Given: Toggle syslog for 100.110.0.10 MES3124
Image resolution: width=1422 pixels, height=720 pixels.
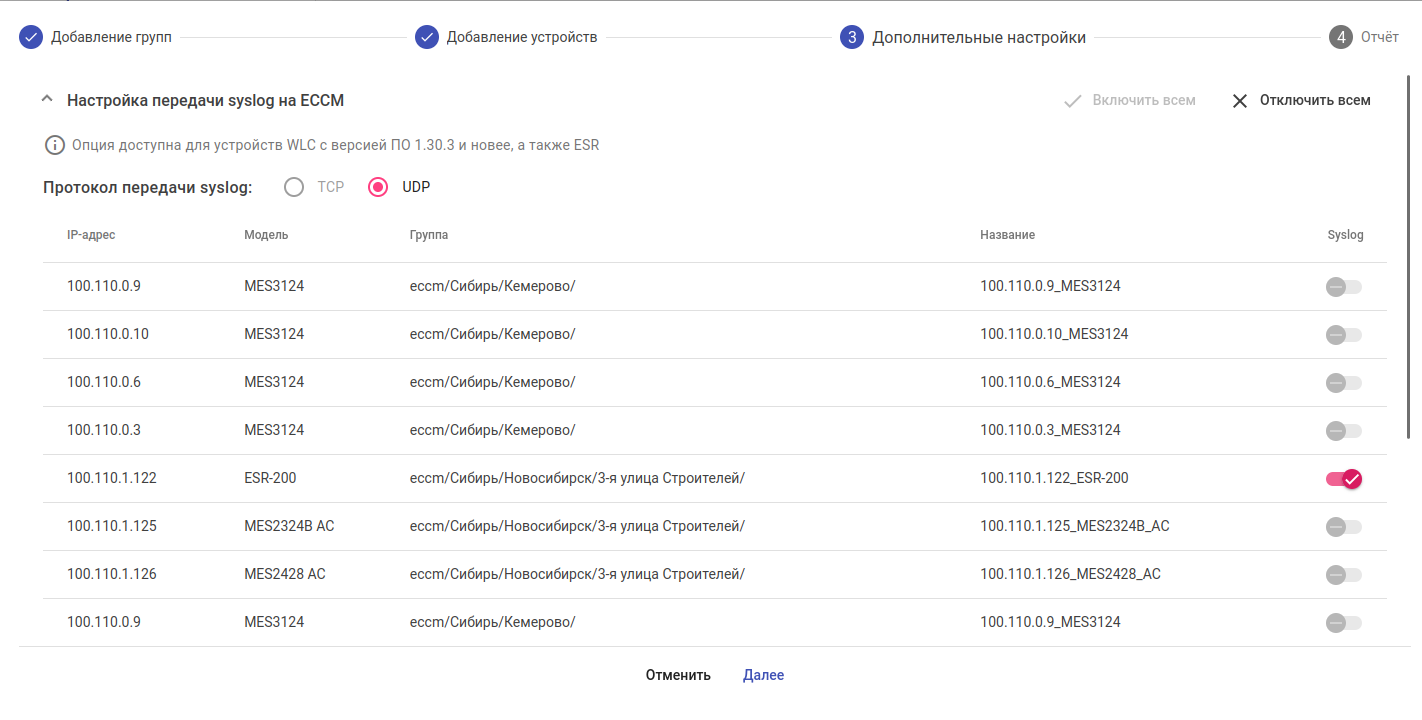Looking at the screenshot, I should pos(1344,335).
